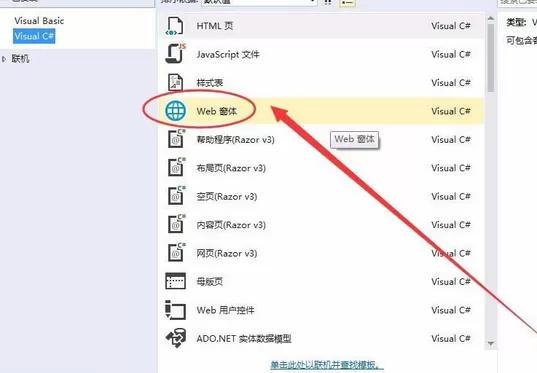Choose the Web 窗体 list entry
The width and height of the screenshot is (537, 373).
pos(321,111)
